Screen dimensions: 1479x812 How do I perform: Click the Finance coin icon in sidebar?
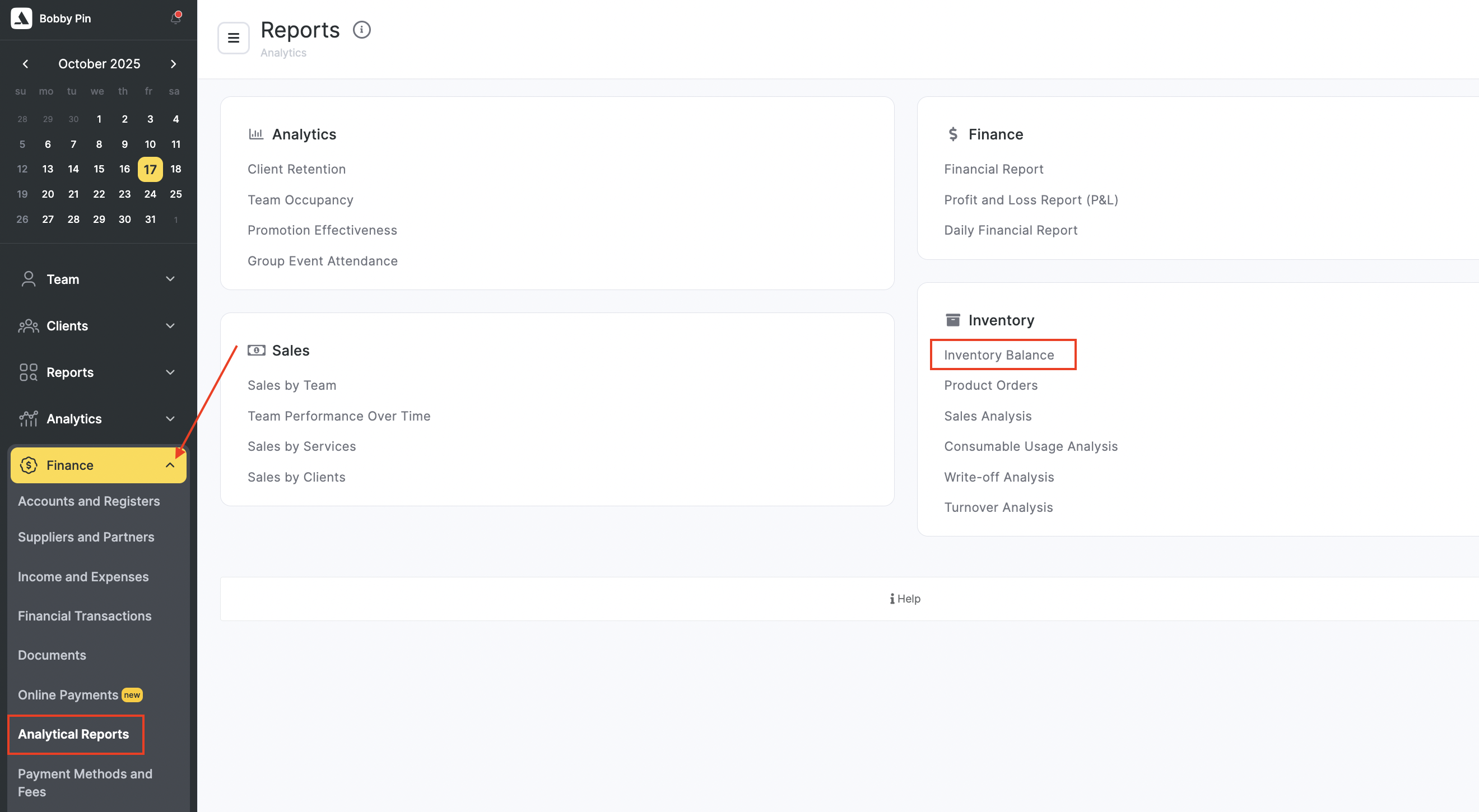click(x=28, y=465)
